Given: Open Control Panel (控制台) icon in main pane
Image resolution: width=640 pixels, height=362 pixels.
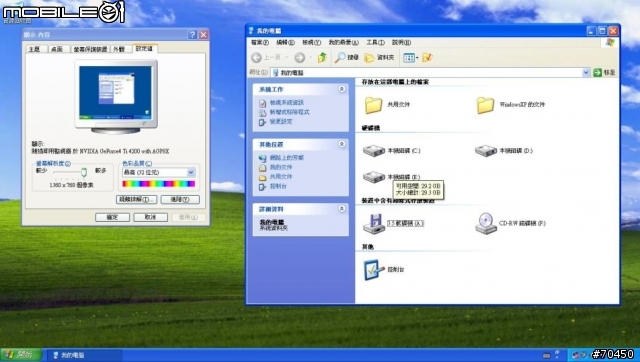Looking at the screenshot, I should click(x=384, y=270).
